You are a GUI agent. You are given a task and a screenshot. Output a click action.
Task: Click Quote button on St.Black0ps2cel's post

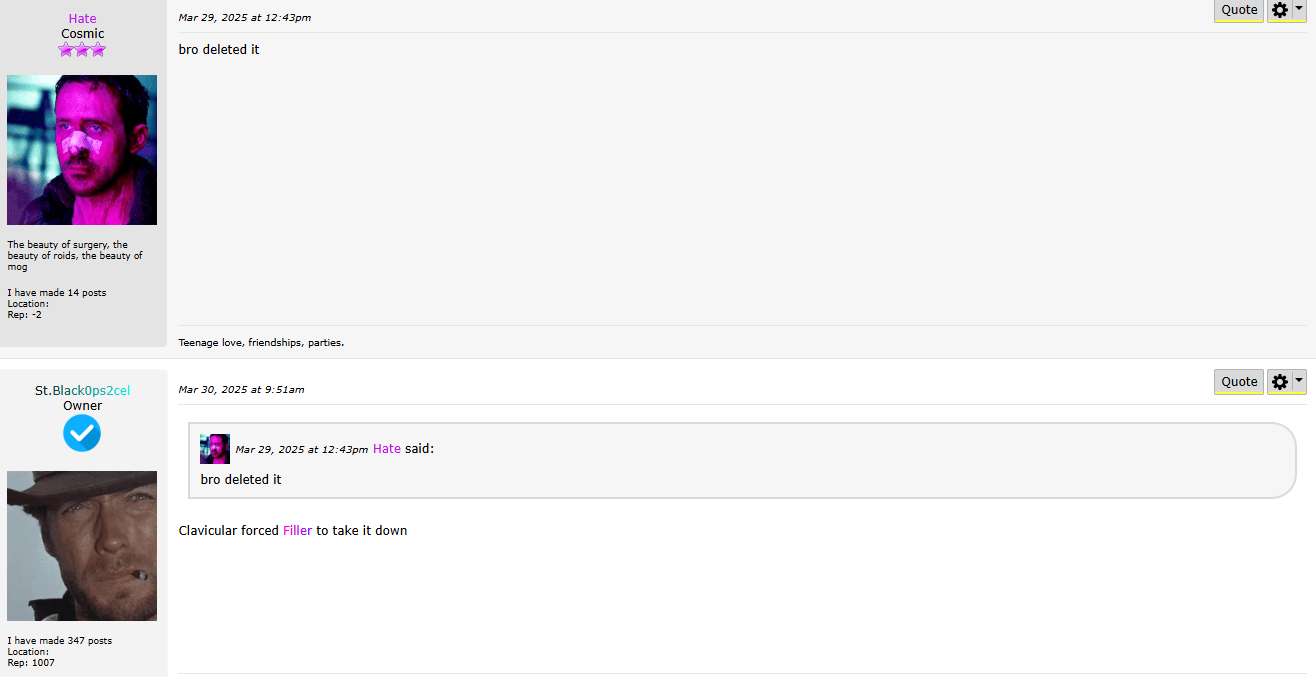coord(1239,381)
